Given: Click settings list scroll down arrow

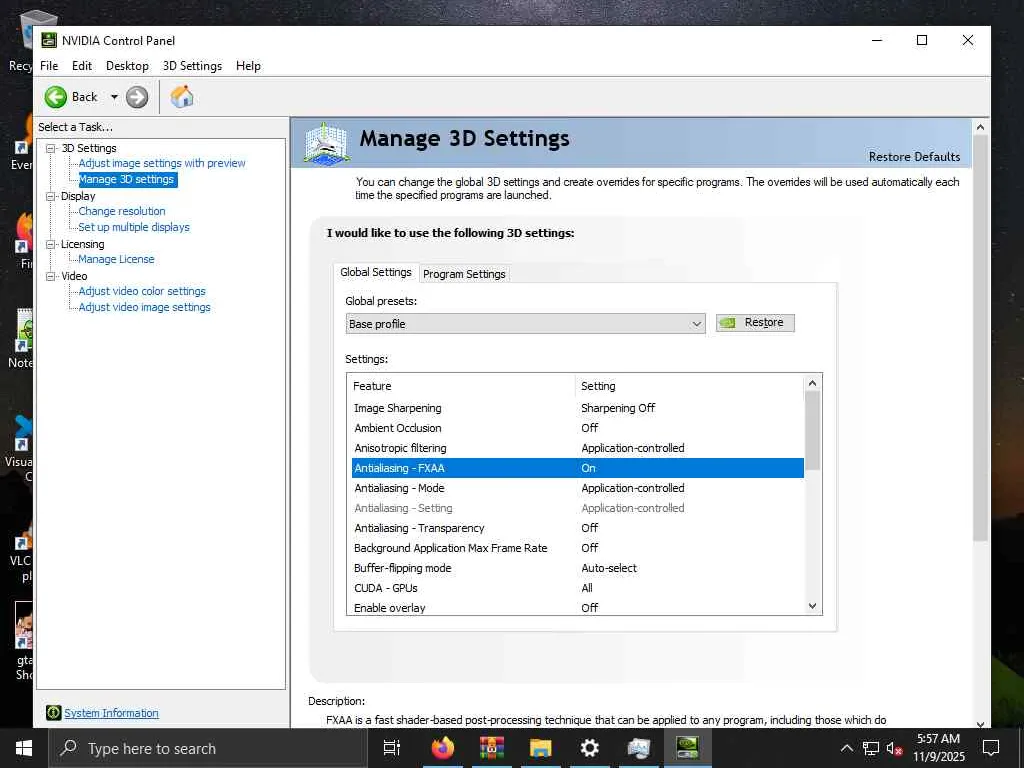Looking at the screenshot, I should (812, 606).
